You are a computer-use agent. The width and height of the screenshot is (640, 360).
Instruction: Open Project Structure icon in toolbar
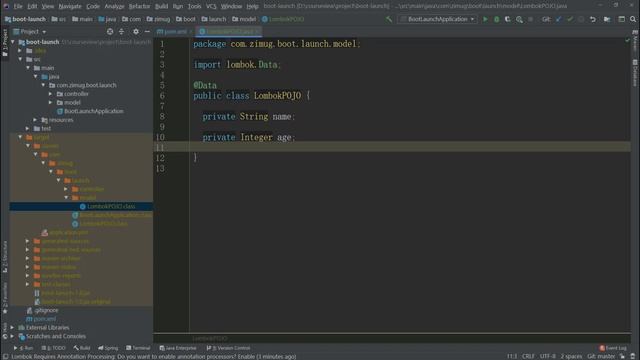point(607,19)
